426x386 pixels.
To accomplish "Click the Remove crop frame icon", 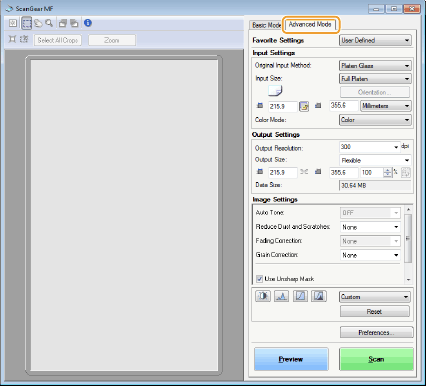I will [x=24, y=39].
